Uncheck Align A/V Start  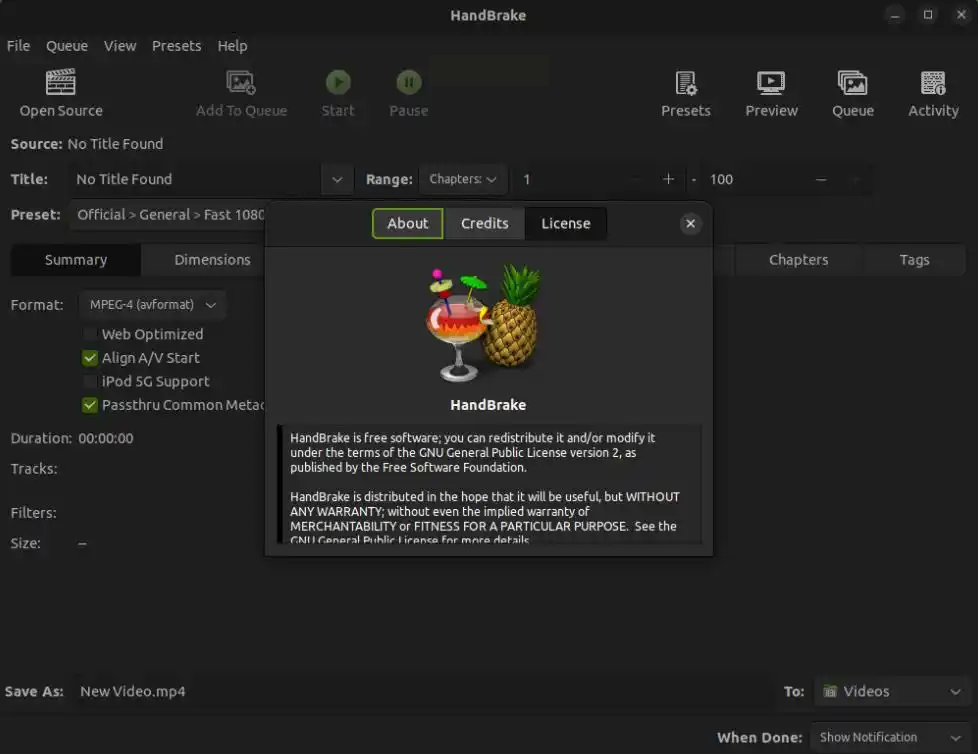(x=90, y=358)
